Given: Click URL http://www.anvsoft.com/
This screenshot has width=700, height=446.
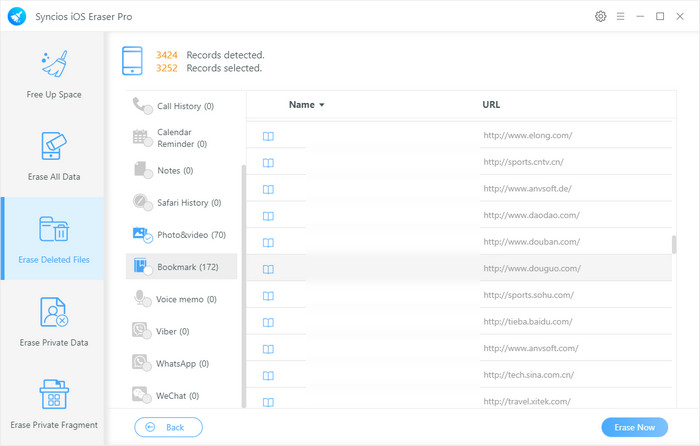Looking at the screenshot, I should 531,348.
